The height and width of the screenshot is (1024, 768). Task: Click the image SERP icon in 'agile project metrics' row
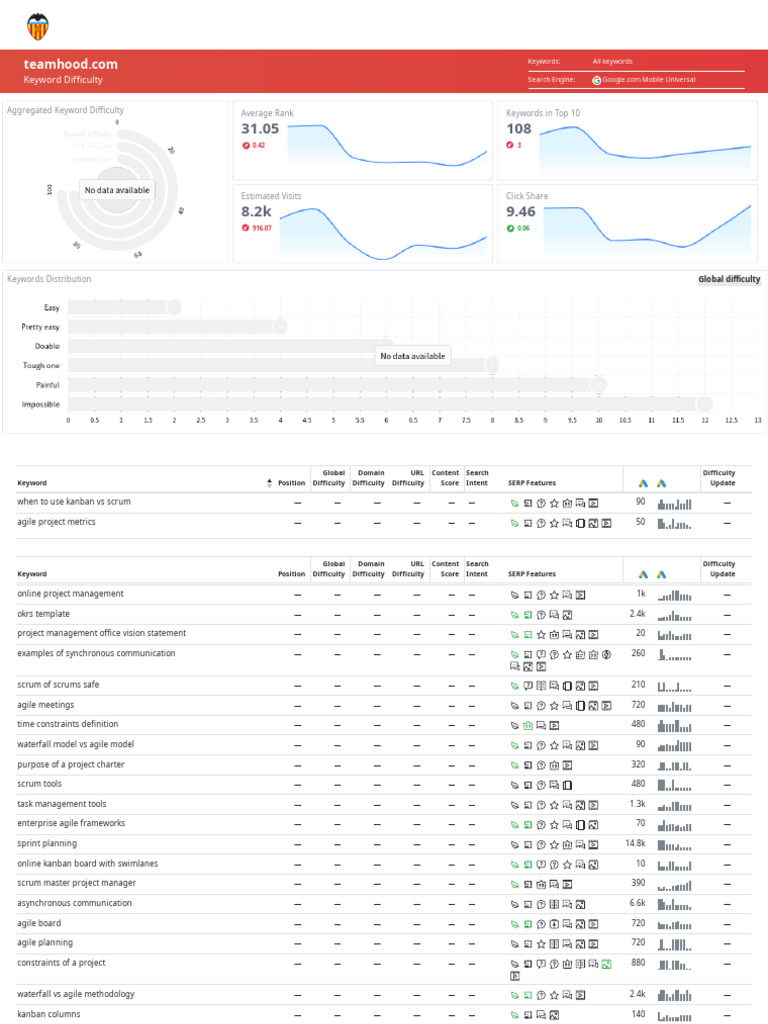click(x=593, y=524)
